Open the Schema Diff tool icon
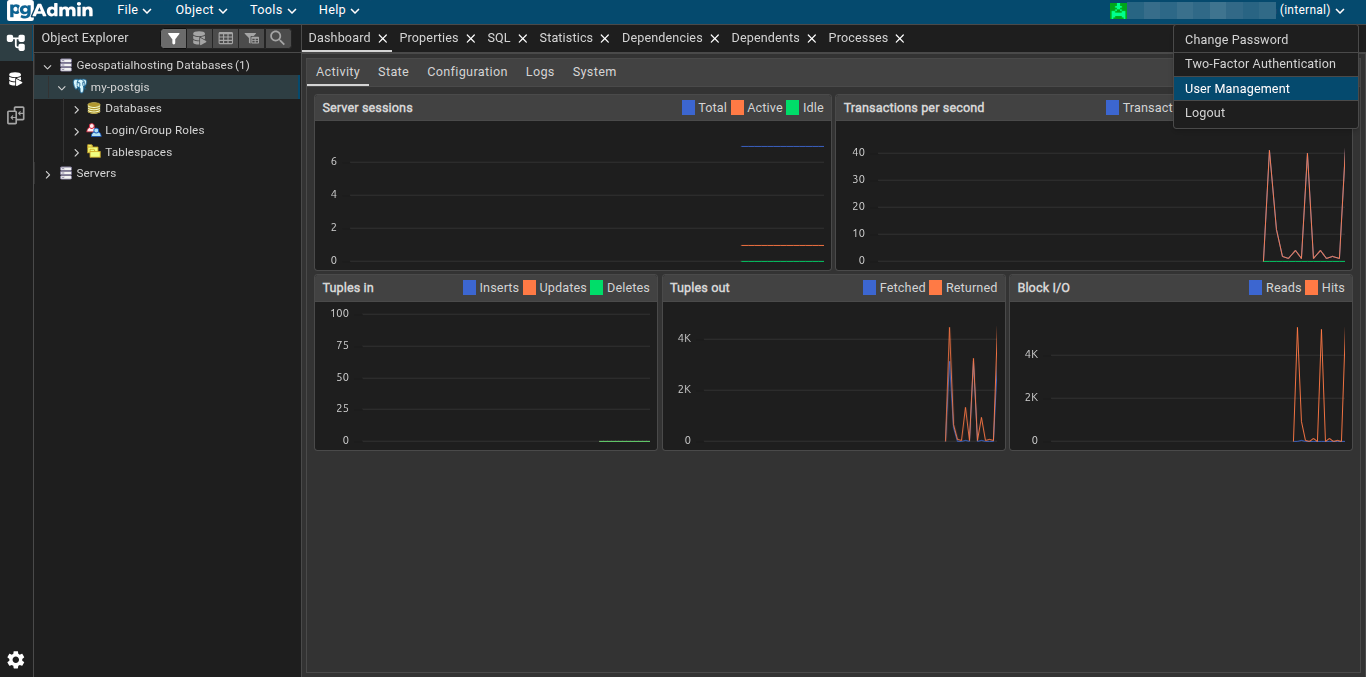The height and width of the screenshot is (677, 1366). pyautogui.click(x=16, y=116)
